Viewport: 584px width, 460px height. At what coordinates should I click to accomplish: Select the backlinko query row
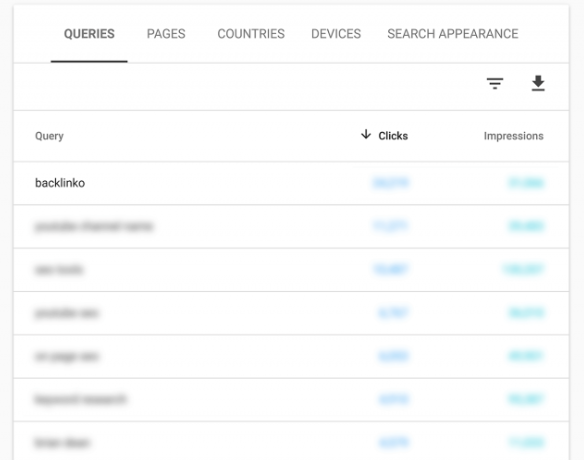291,183
